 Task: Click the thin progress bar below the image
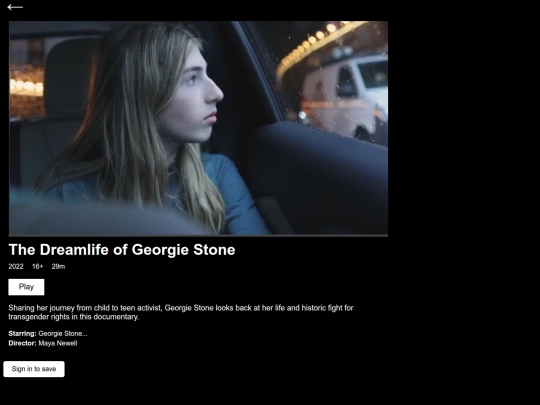pyautogui.click(x=198, y=236)
